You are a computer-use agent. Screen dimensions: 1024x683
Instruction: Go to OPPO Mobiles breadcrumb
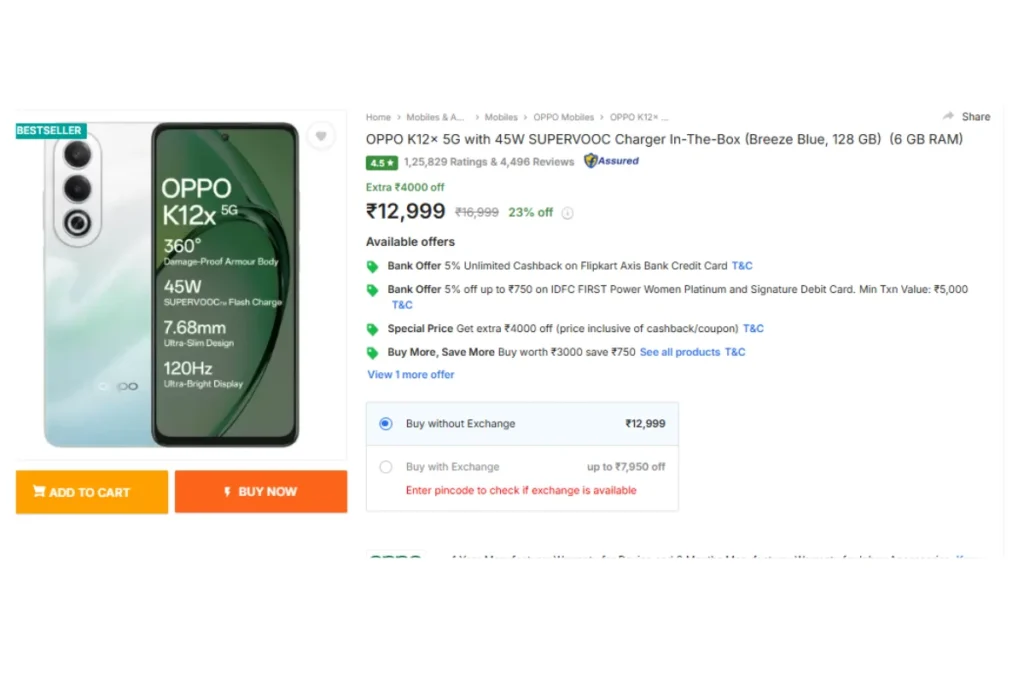[x=564, y=118]
